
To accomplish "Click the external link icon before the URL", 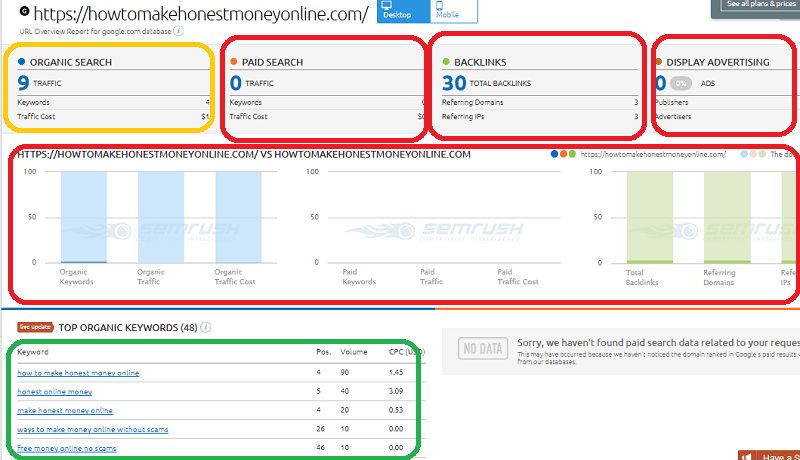I will click(24, 11).
